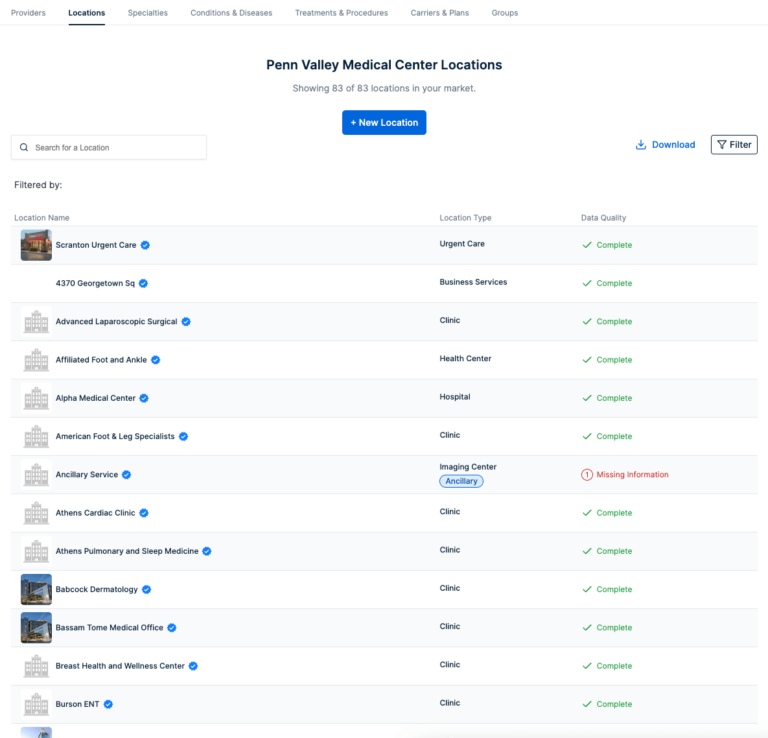Click the green checkmark for 4370 Georgetown Sq
Screen dimensions: 768x738
[587, 284]
